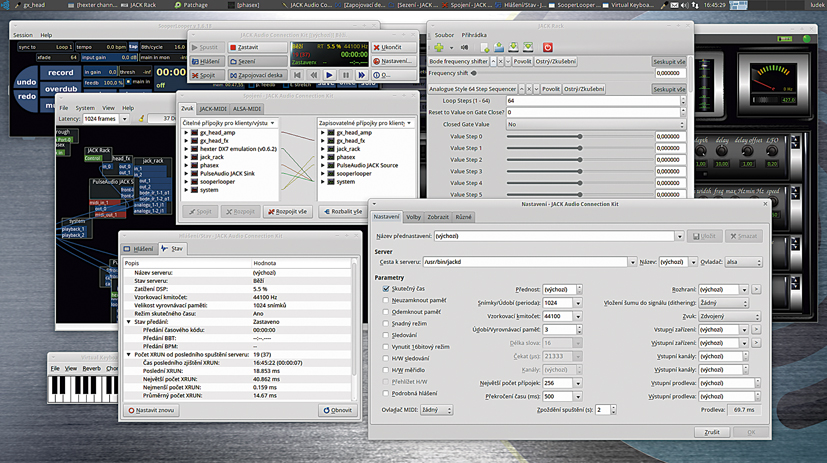Open the Snímky/Údobí 1024 dropdown
Screen dimensions: 827x463
pyautogui.click(x=578, y=303)
